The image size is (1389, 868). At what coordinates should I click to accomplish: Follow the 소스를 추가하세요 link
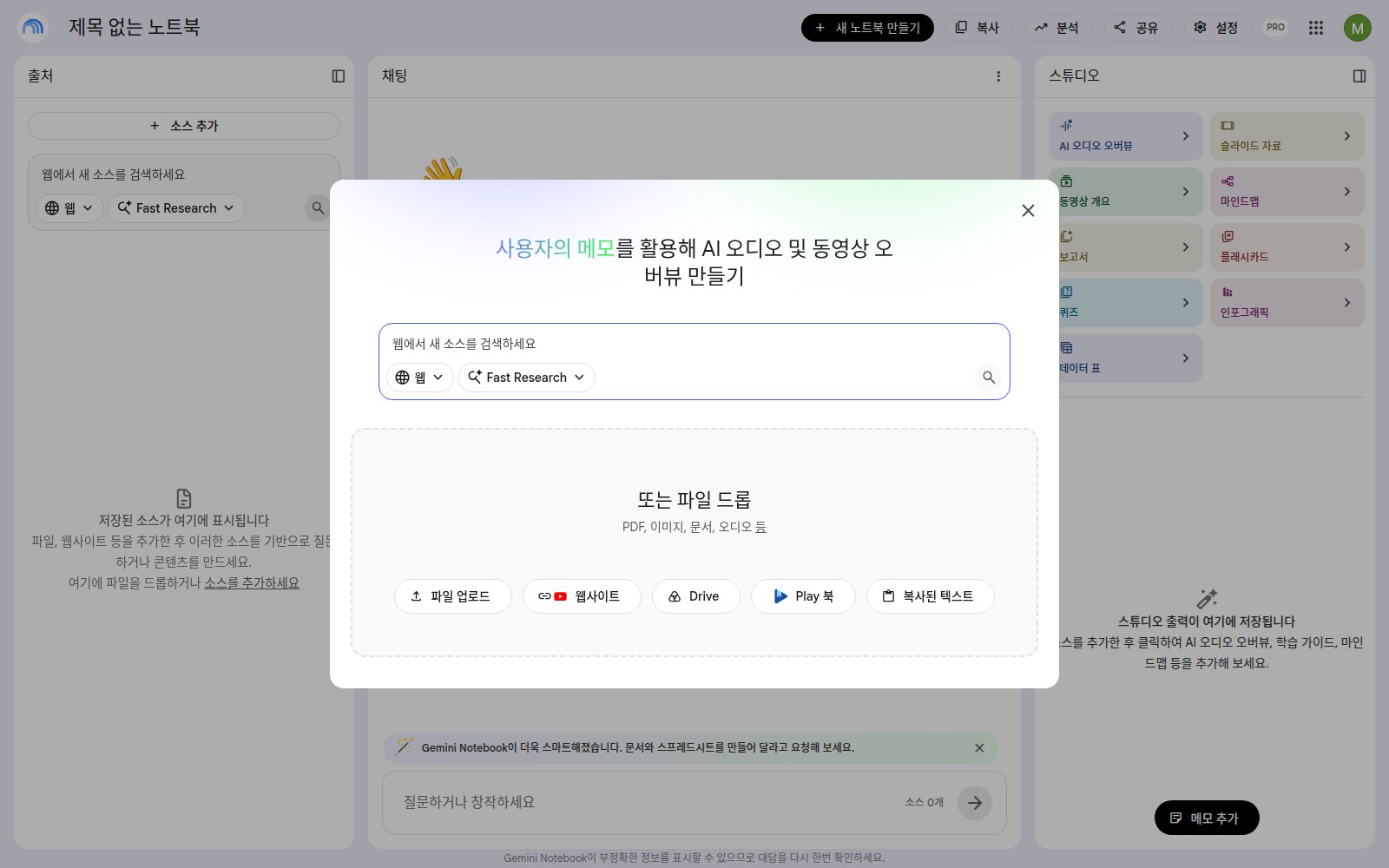(x=252, y=583)
